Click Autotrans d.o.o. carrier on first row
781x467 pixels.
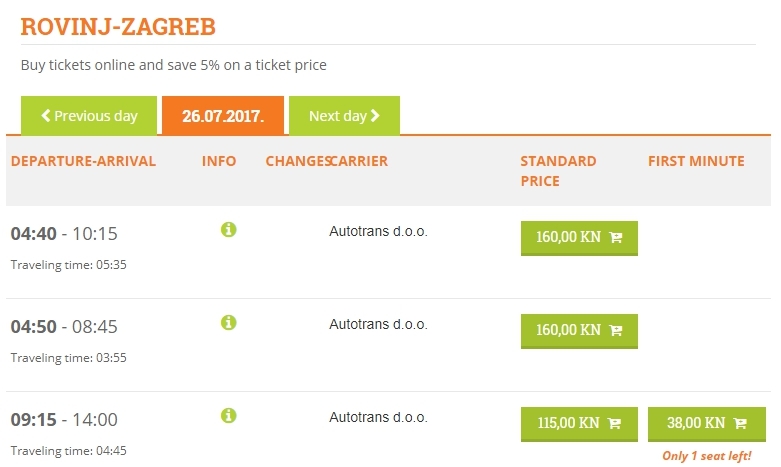(x=379, y=232)
